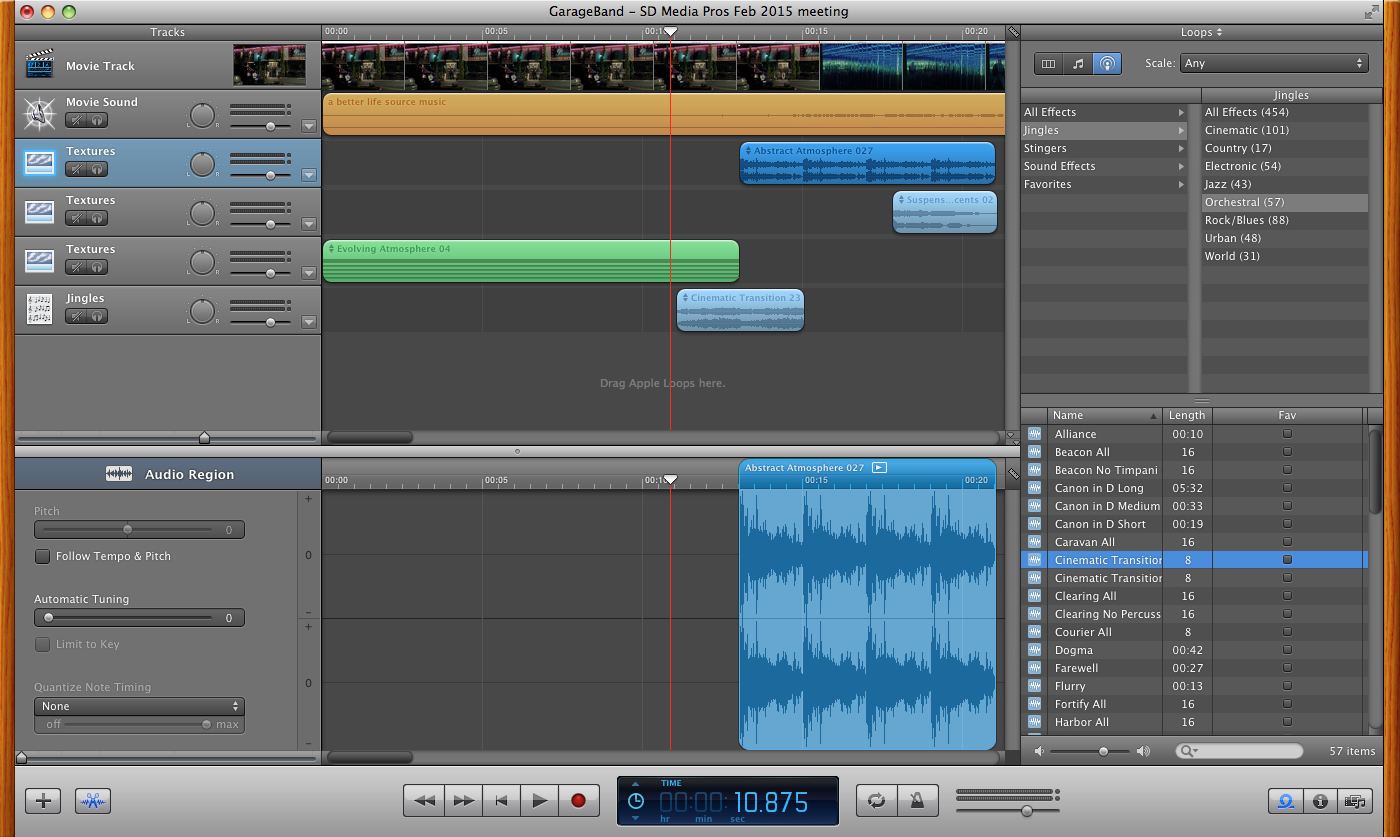This screenshot has height=837, width=1400.
Task: Click the Pitch slider
Action: pos(139,530)
